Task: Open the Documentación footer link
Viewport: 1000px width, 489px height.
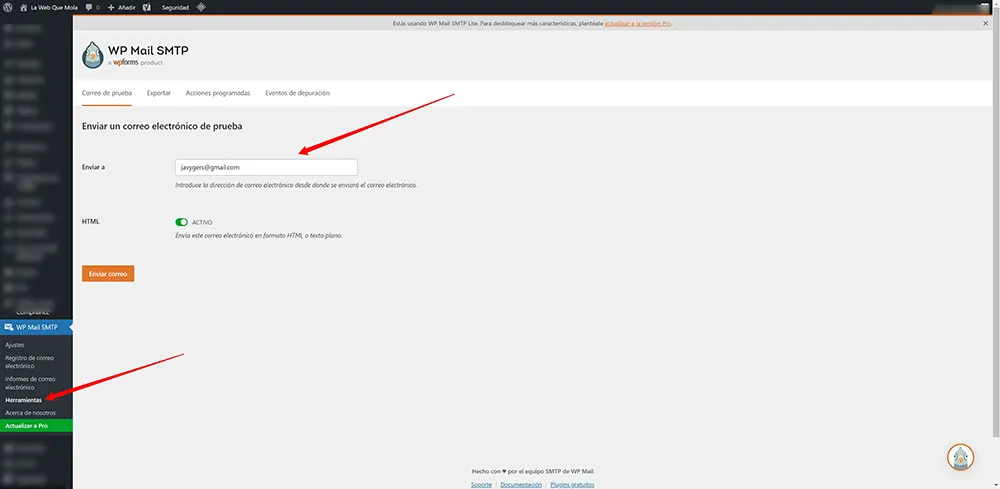Action: 521,485
